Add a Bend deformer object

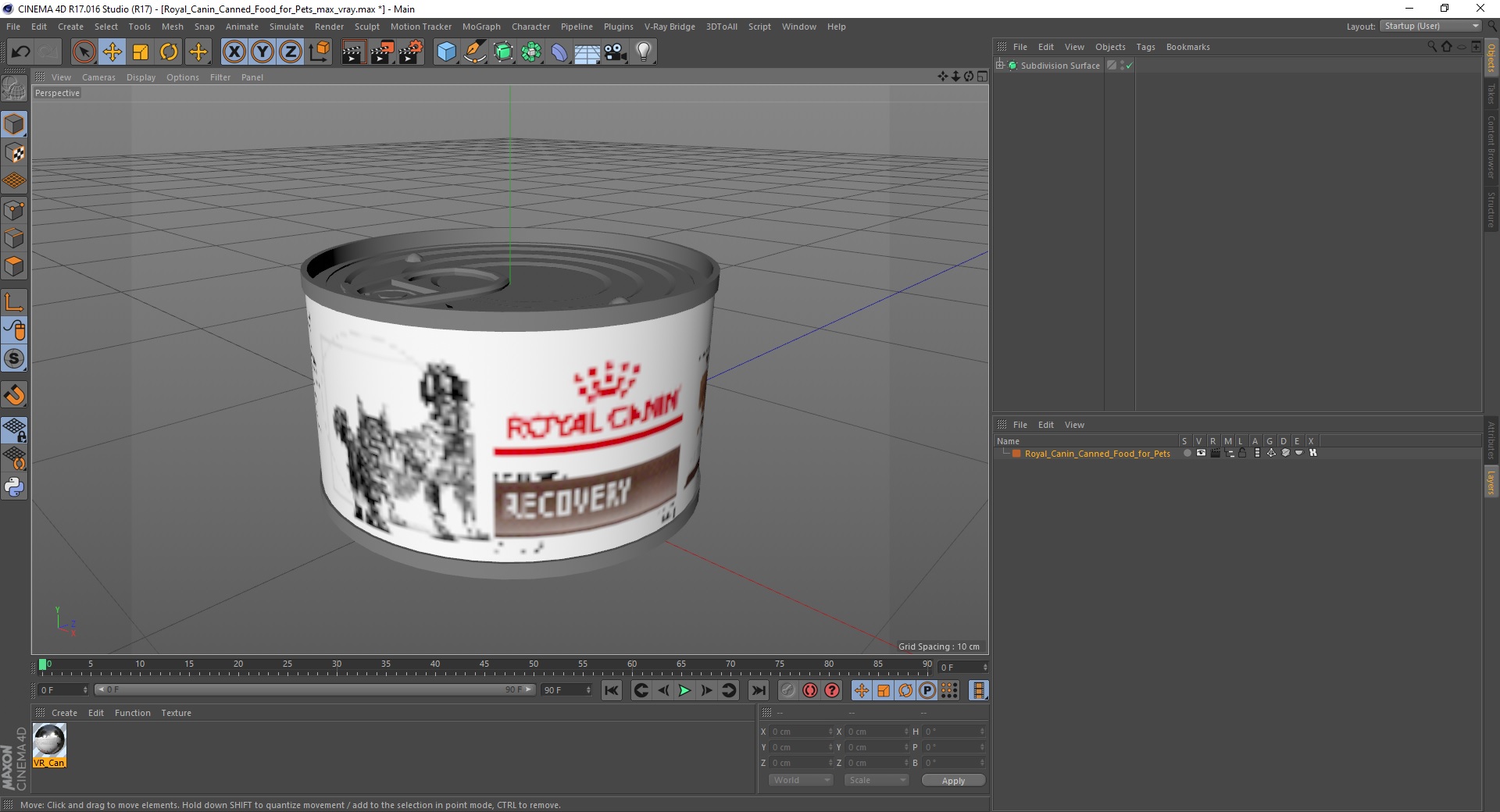tap(559, 52)
